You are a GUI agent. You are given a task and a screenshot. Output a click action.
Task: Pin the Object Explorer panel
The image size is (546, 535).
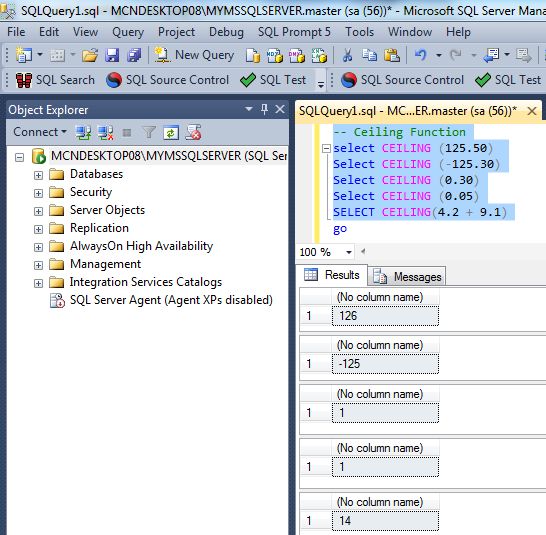point(264,109)
